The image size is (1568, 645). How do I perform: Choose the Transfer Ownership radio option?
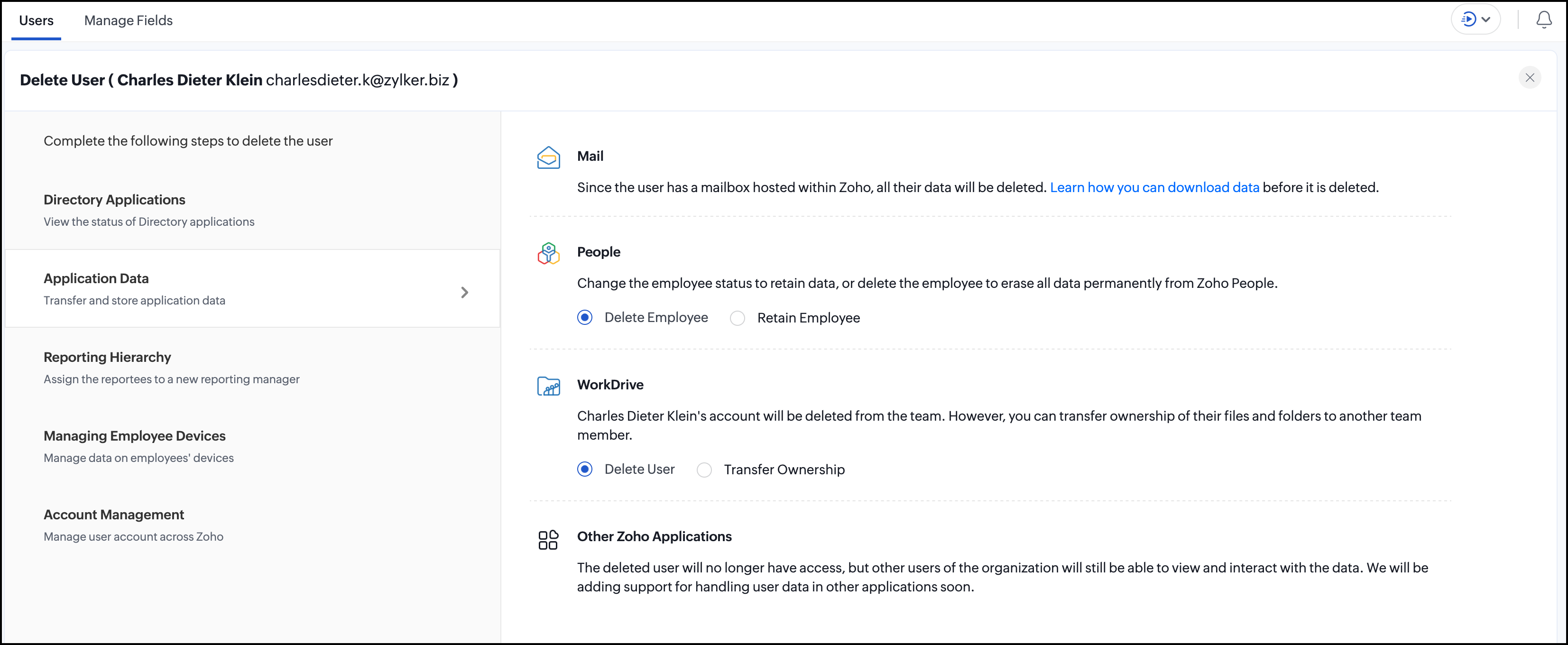click(x=704, y=470)
